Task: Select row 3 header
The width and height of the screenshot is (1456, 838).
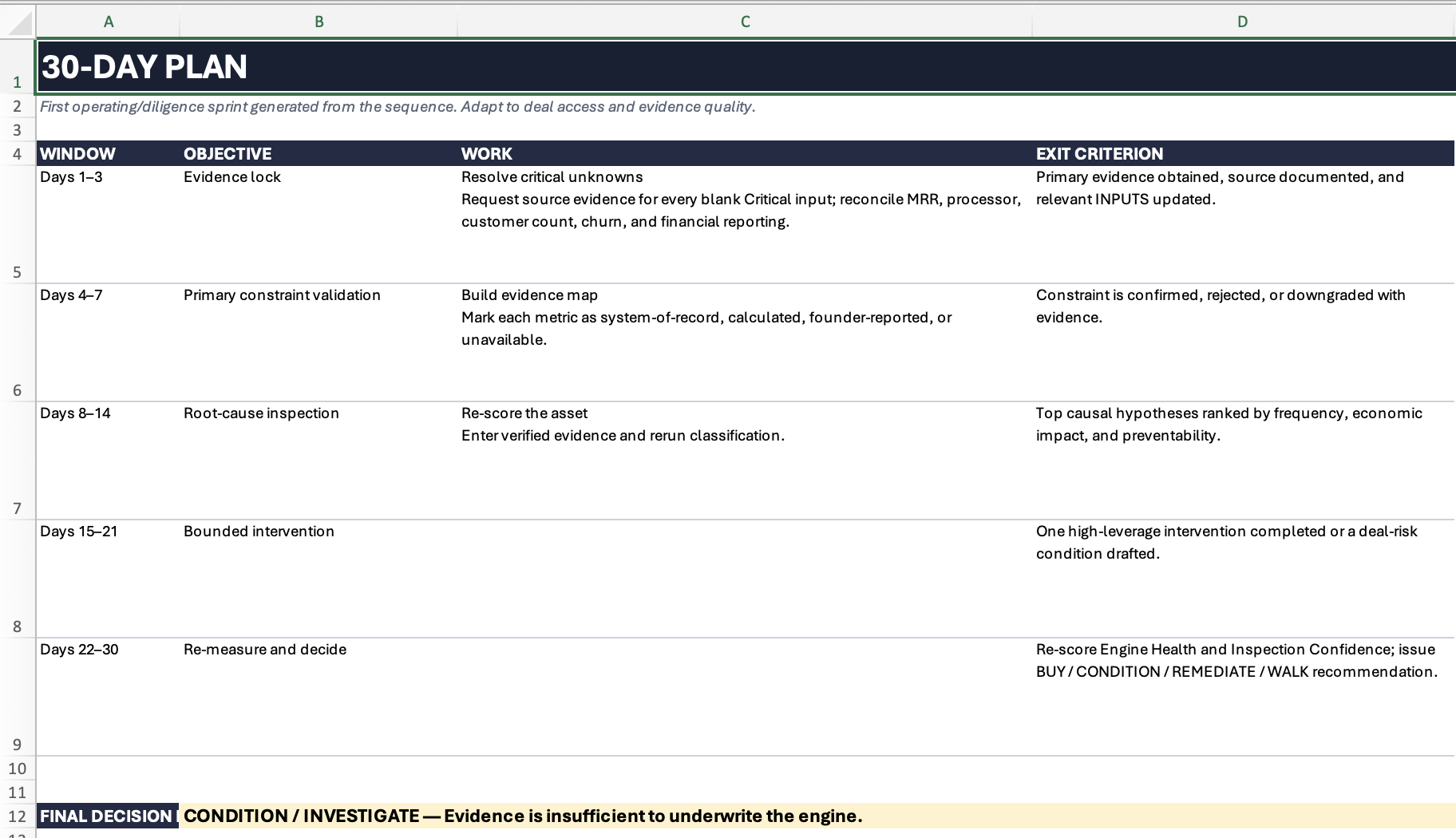Action: click(18, 130)
